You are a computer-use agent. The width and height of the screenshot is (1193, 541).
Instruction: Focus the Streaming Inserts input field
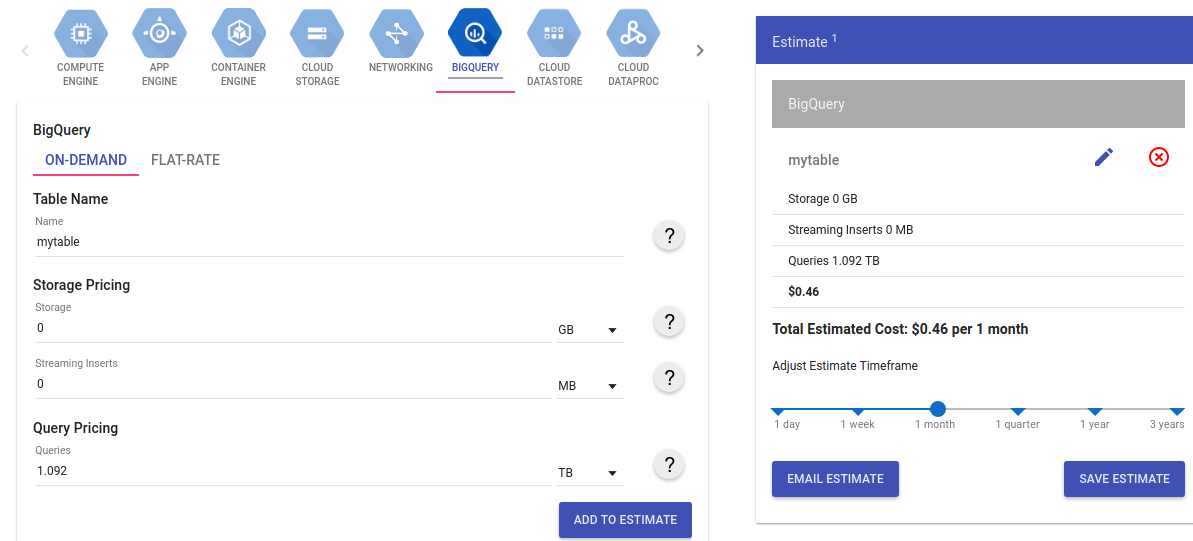(x=293, y=384)
